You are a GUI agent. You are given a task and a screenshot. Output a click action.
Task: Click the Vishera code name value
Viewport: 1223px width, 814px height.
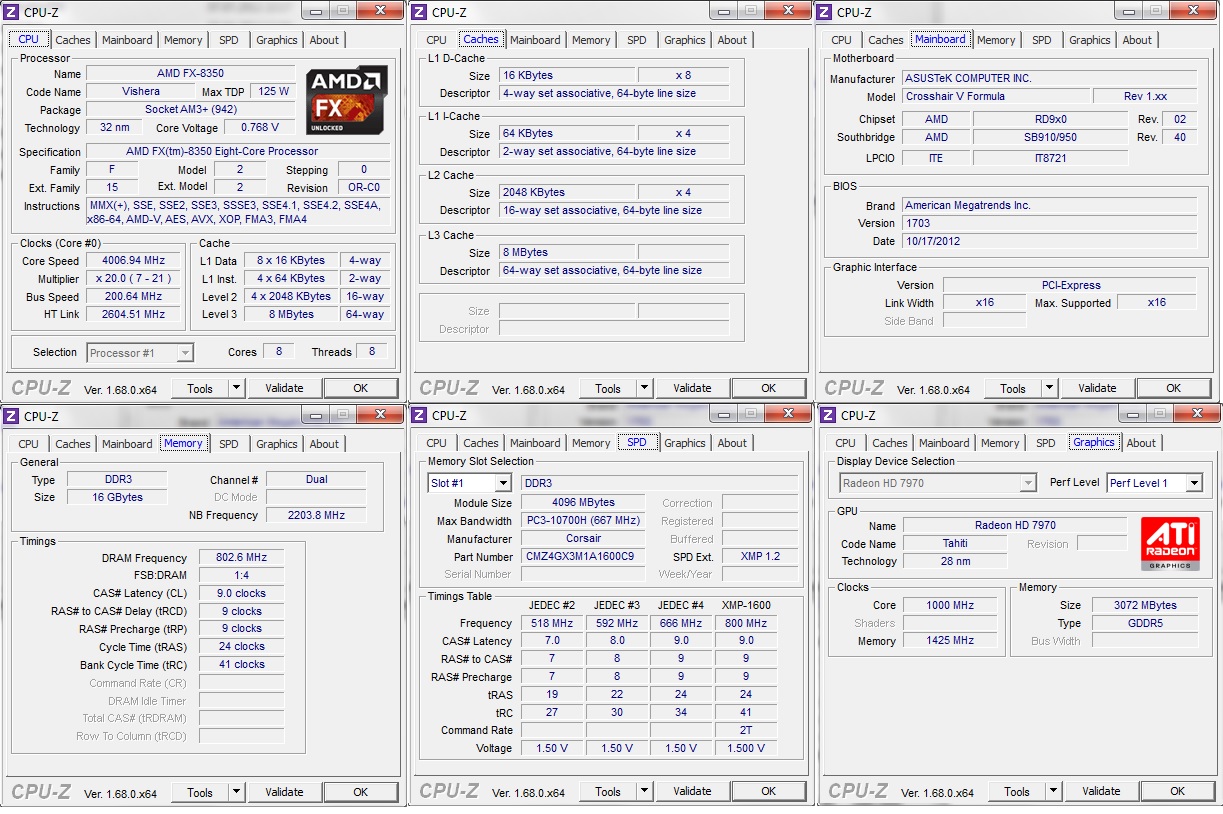tap(140, 92)
